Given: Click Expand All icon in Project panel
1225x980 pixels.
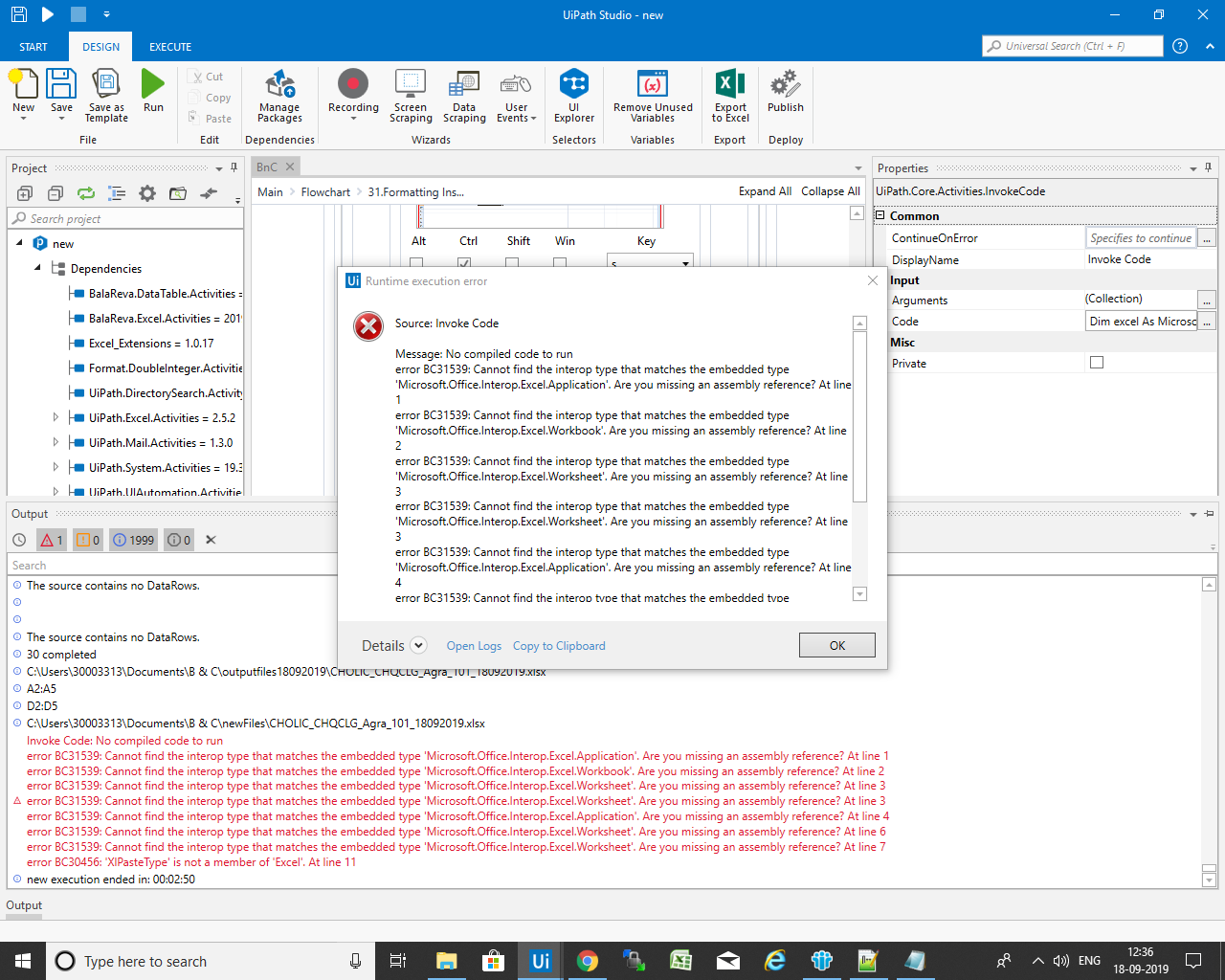Looking at the screenshot, I should pos(25,193).
